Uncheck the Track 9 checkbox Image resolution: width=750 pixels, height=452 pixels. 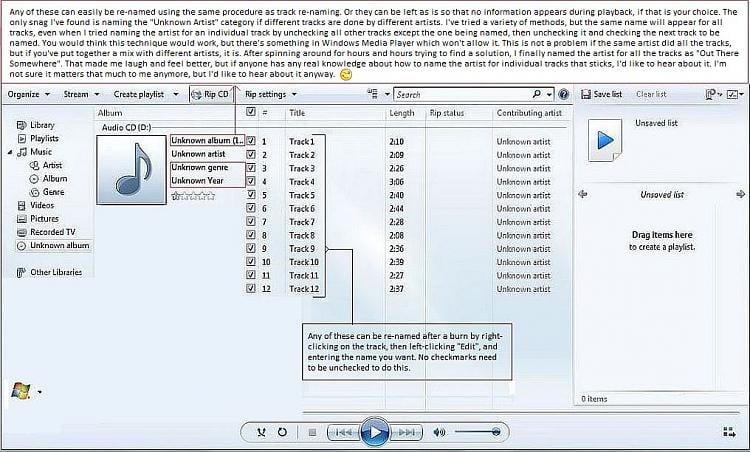[x=251, y=248]
